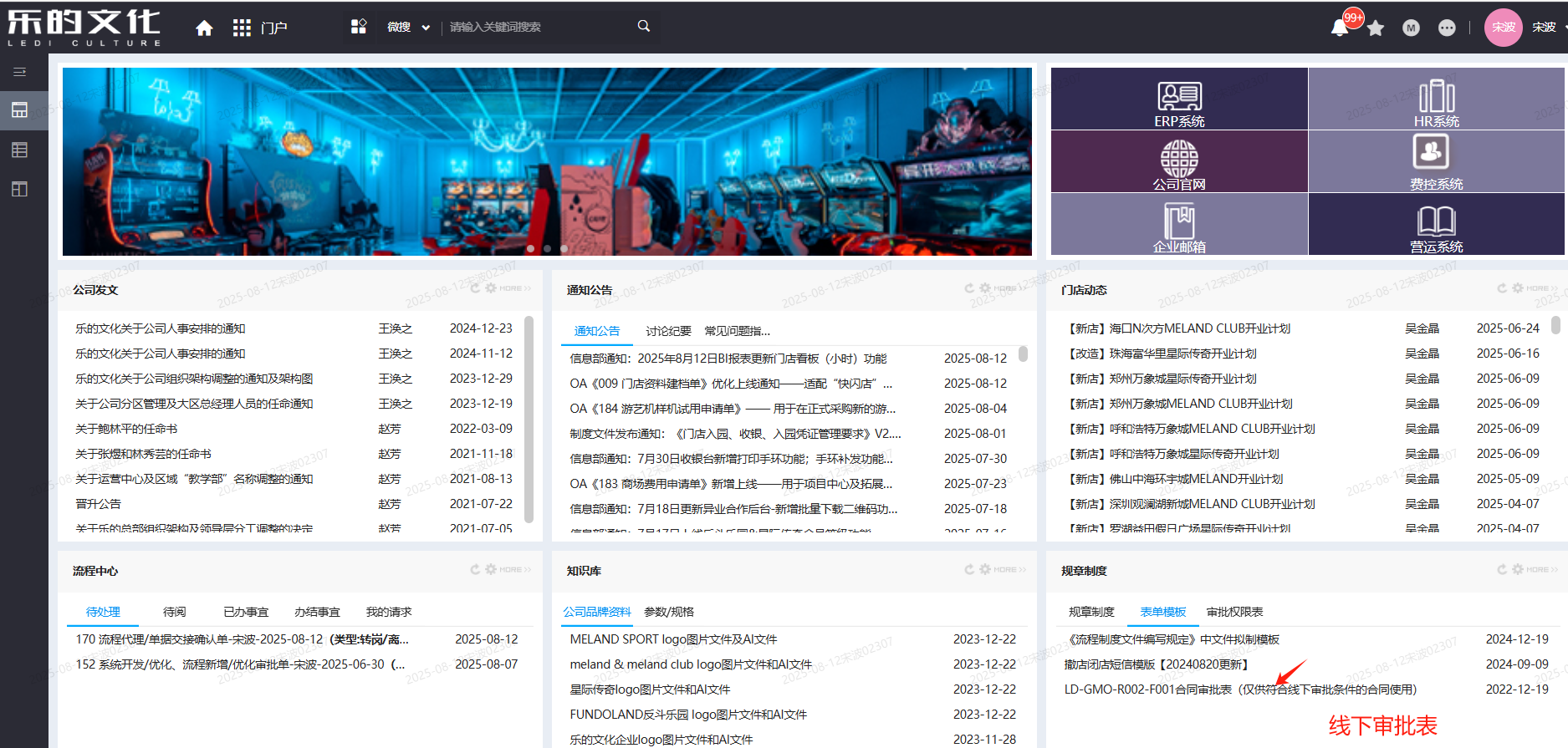Image resolution: width=1568 pixels, height=748 pixels.
Task: Switch to the 讨论纪要 tab
Action: click(668, 331)
